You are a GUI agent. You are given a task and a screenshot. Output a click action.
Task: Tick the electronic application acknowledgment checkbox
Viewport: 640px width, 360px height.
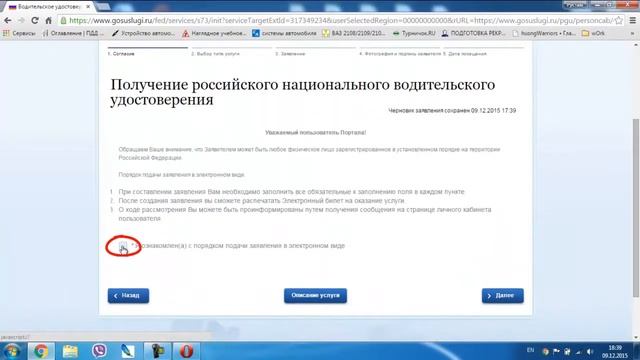click(x=123, y=246)
